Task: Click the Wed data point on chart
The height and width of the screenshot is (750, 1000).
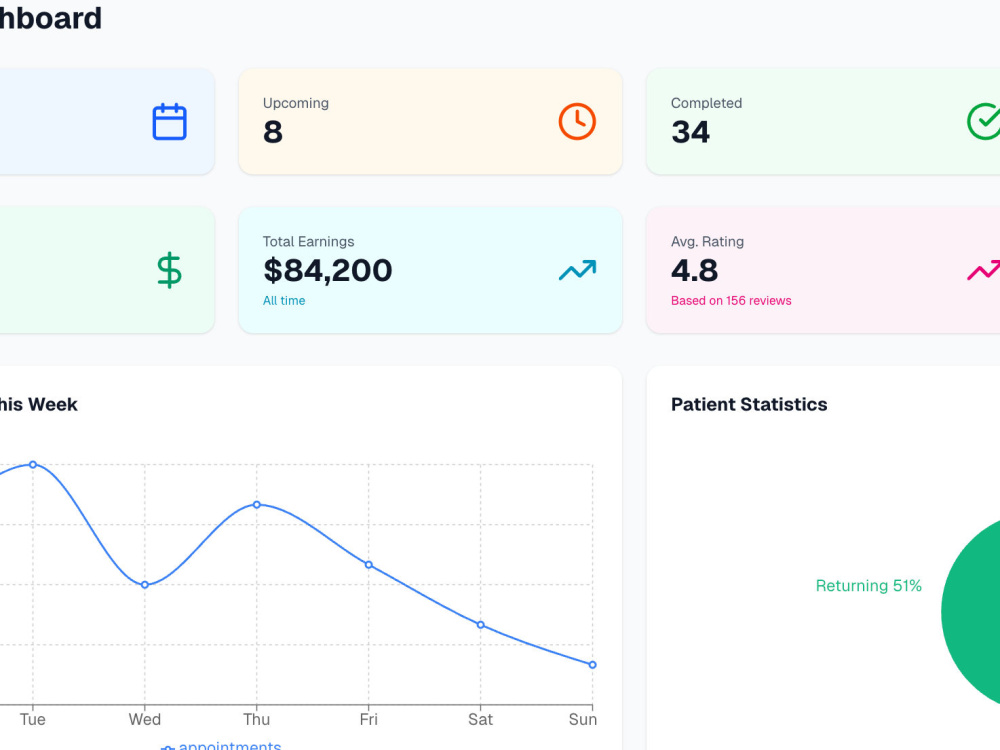Action: click(x=145, y=585)
